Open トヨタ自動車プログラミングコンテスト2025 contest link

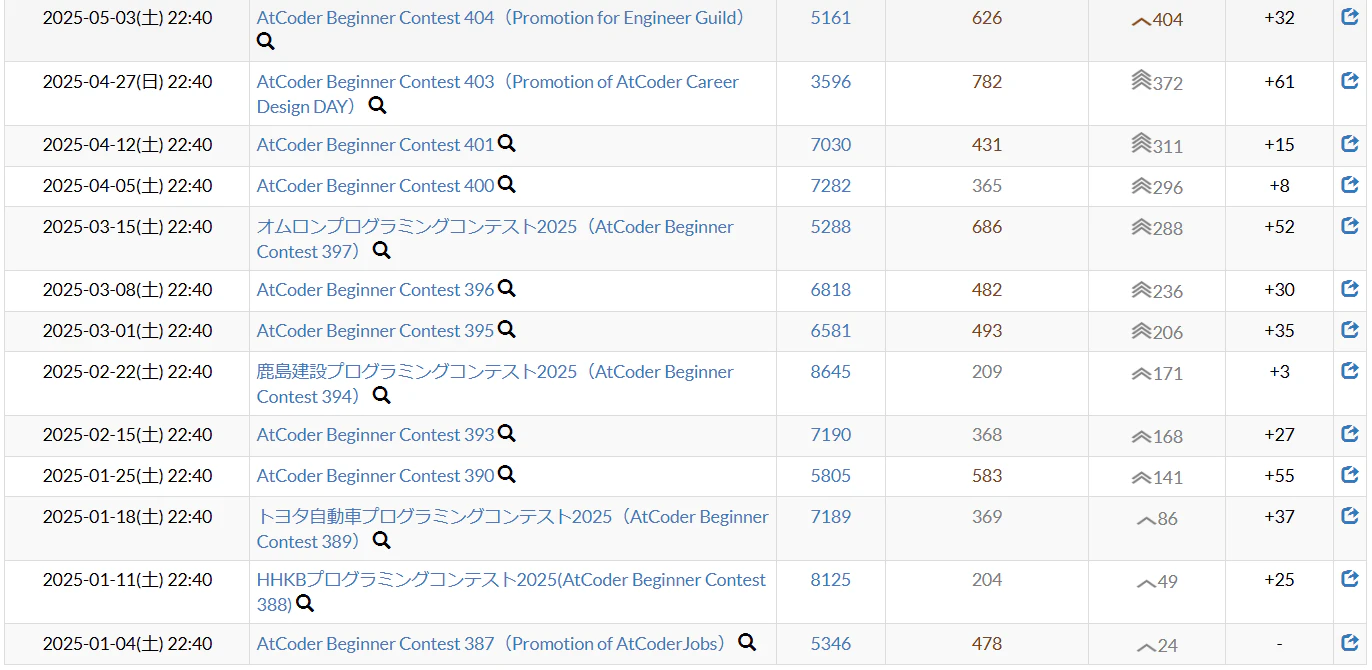[x=513, y=529]
